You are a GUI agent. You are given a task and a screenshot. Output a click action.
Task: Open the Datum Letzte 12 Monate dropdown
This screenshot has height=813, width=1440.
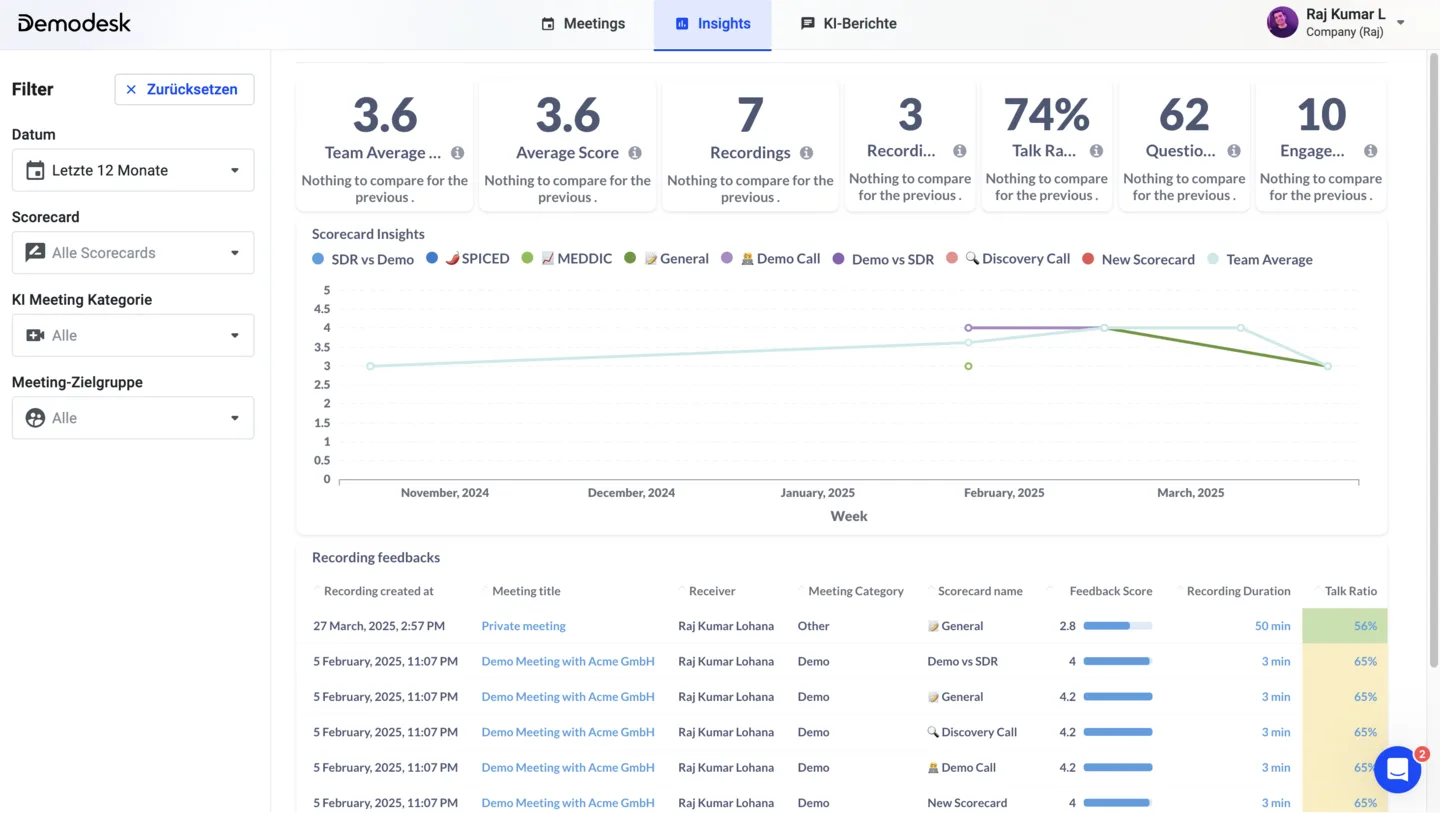pos(133,170)
